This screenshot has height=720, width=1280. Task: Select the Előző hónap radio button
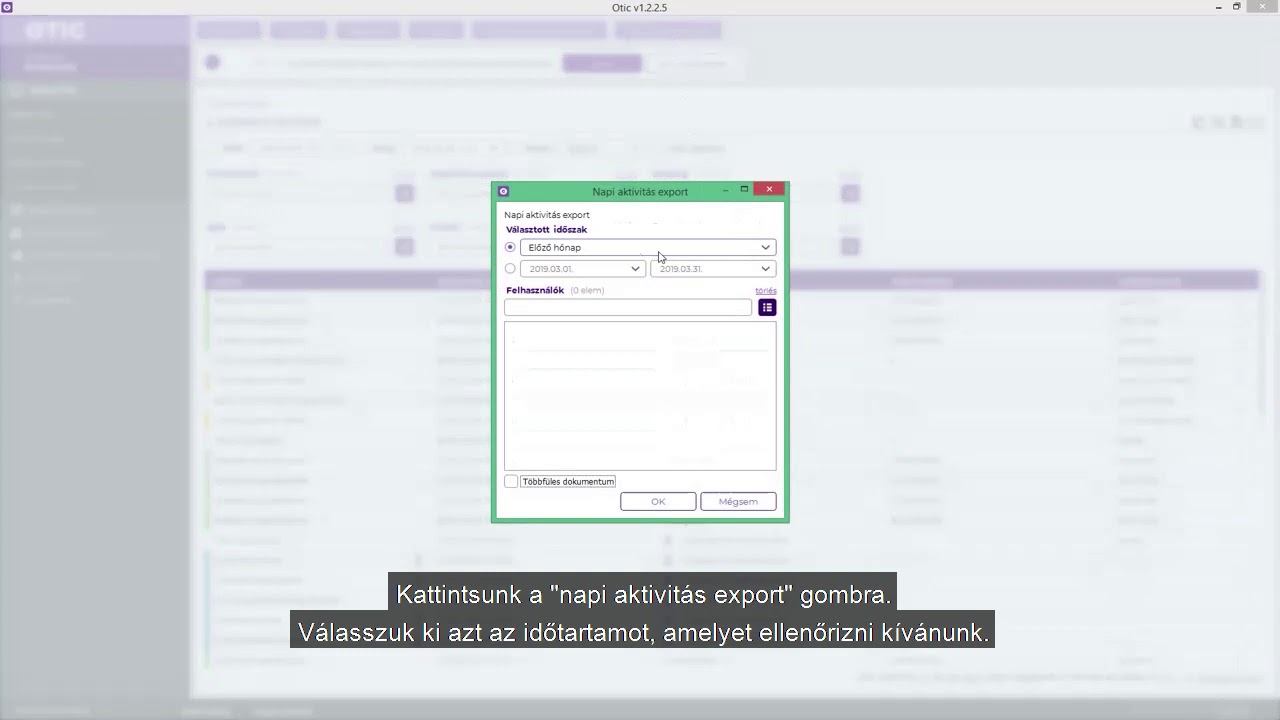(x=510, y=247)
